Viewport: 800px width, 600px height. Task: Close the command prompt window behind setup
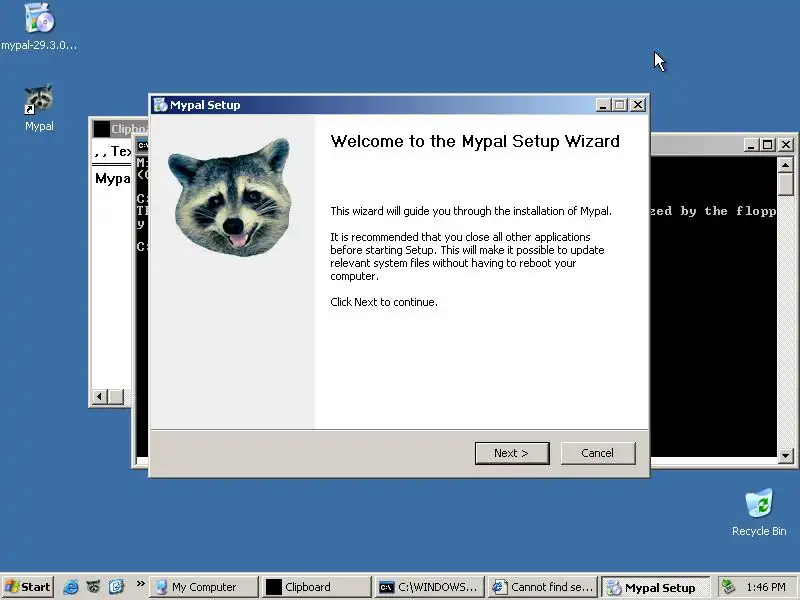coord(786,145)
